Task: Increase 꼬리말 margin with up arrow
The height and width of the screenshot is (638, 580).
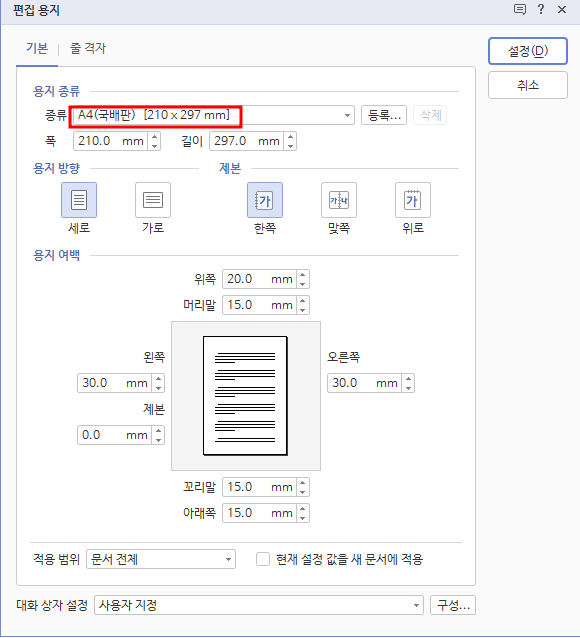Action: point(302,483)
